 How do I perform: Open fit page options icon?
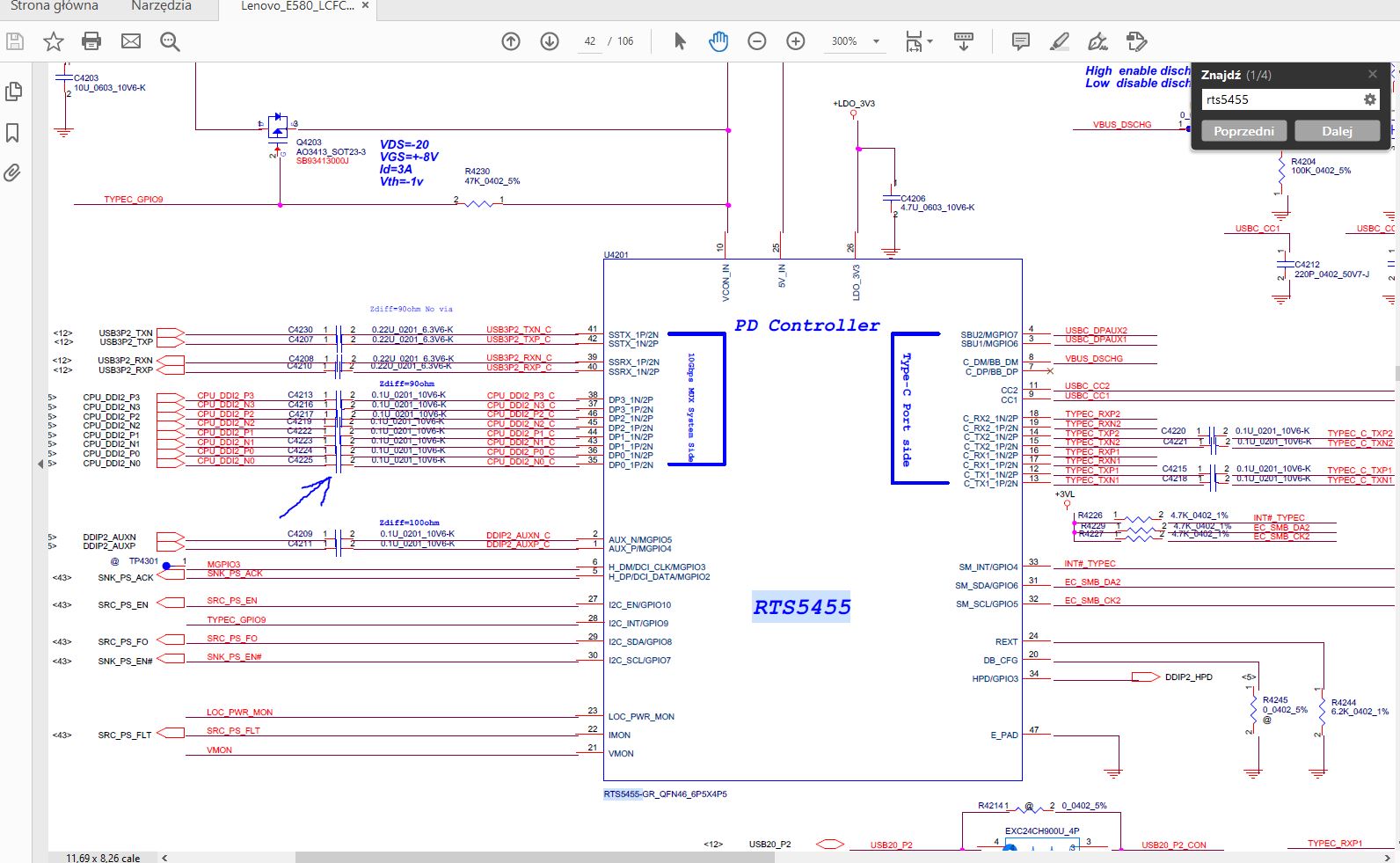tap(914, 41)
